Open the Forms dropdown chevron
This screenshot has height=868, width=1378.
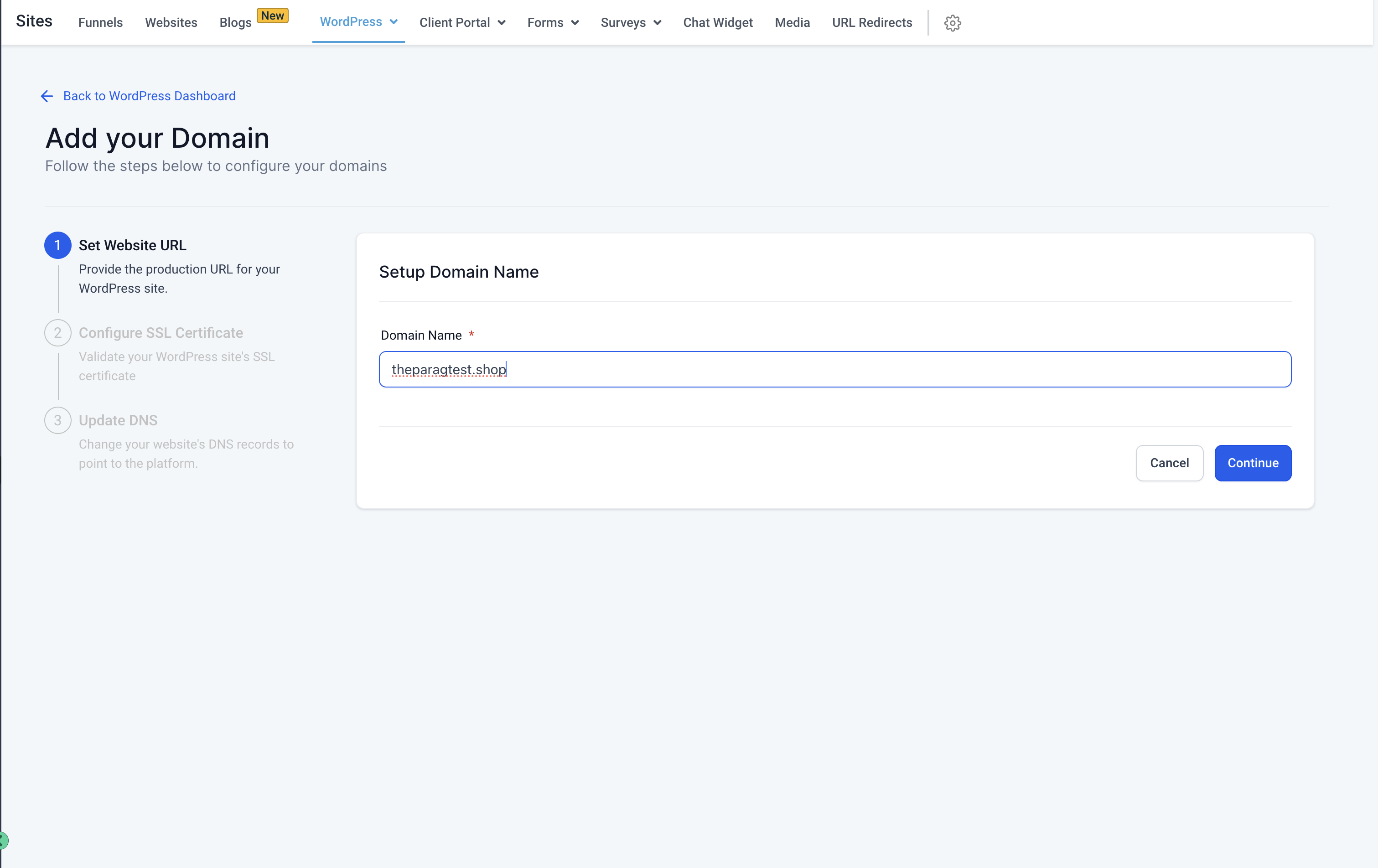pos(575,23)
